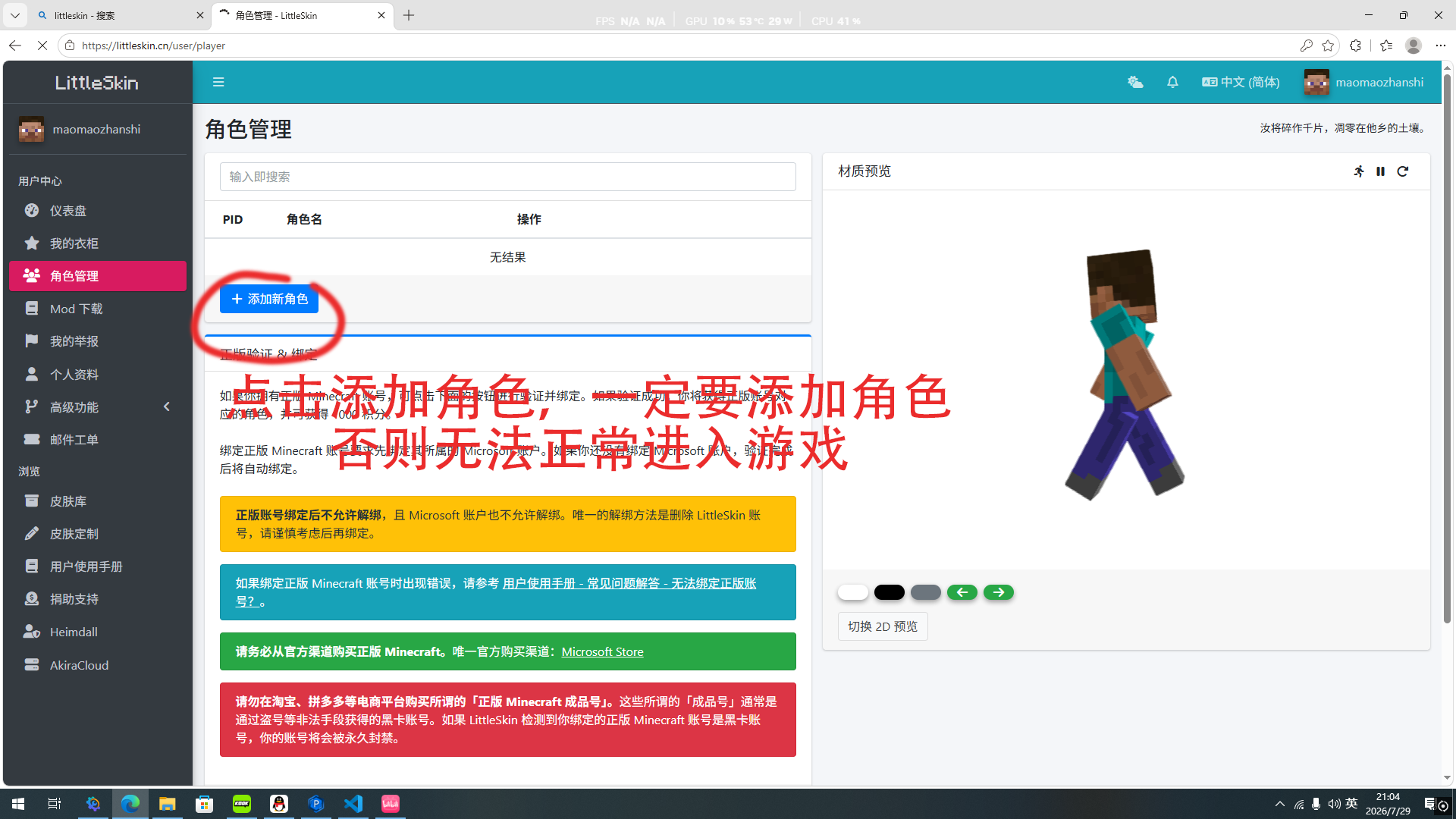Open browser profile avatar icon
The image size is (1456, 819).
(x=1414, y=45)
